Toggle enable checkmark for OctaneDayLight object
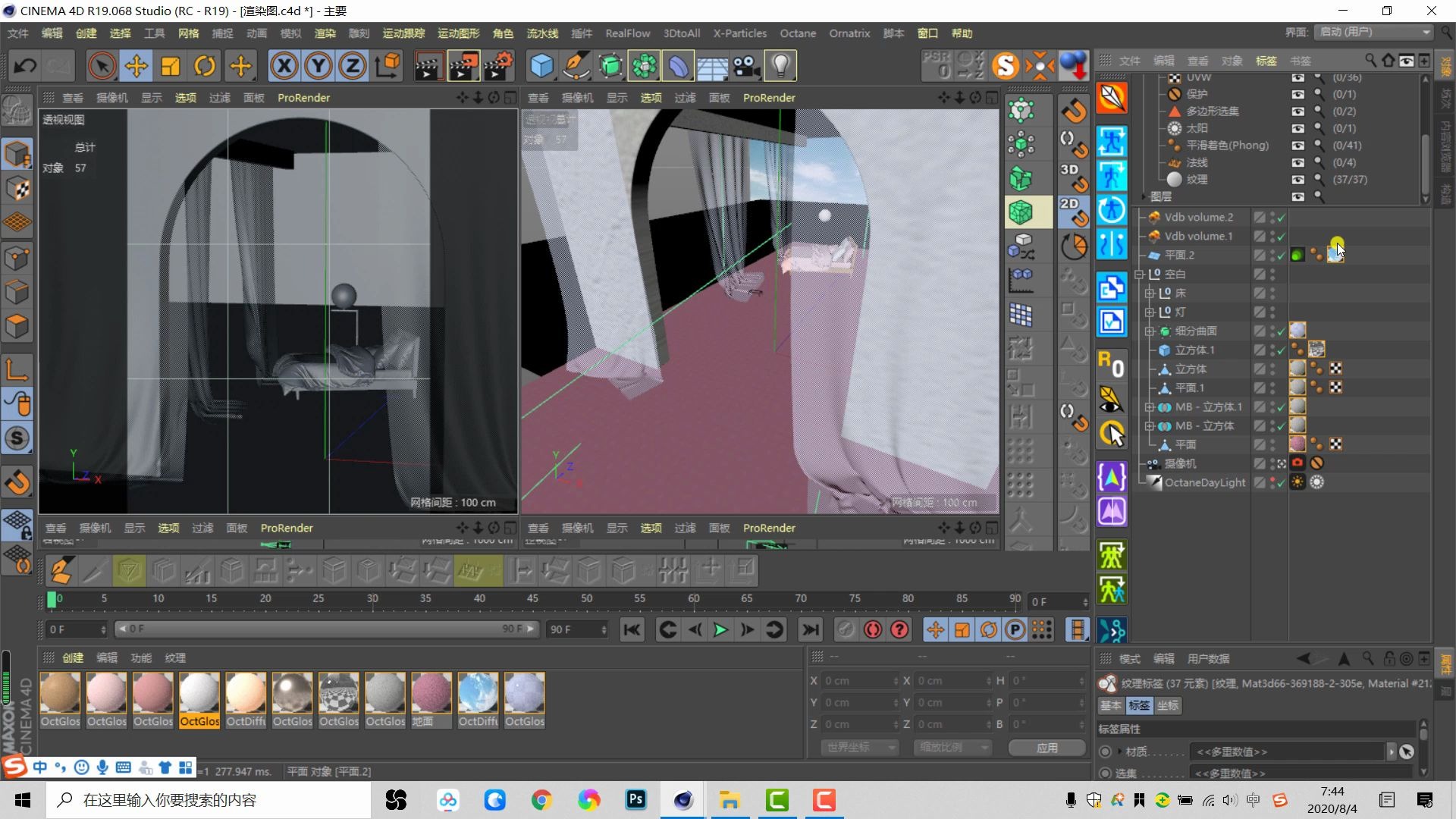 coord(1282,483)
